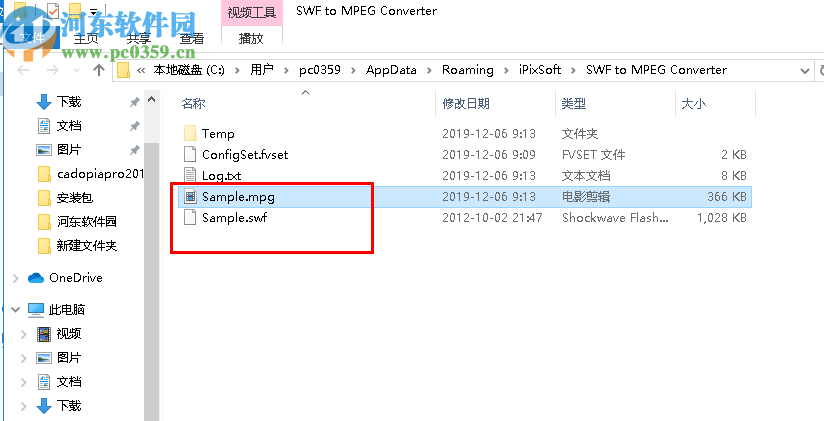Image resolution: width=824 pixels, height=421 pixels.
Task: Expand chevron after AppData breadcrumb
Action: 429,70
